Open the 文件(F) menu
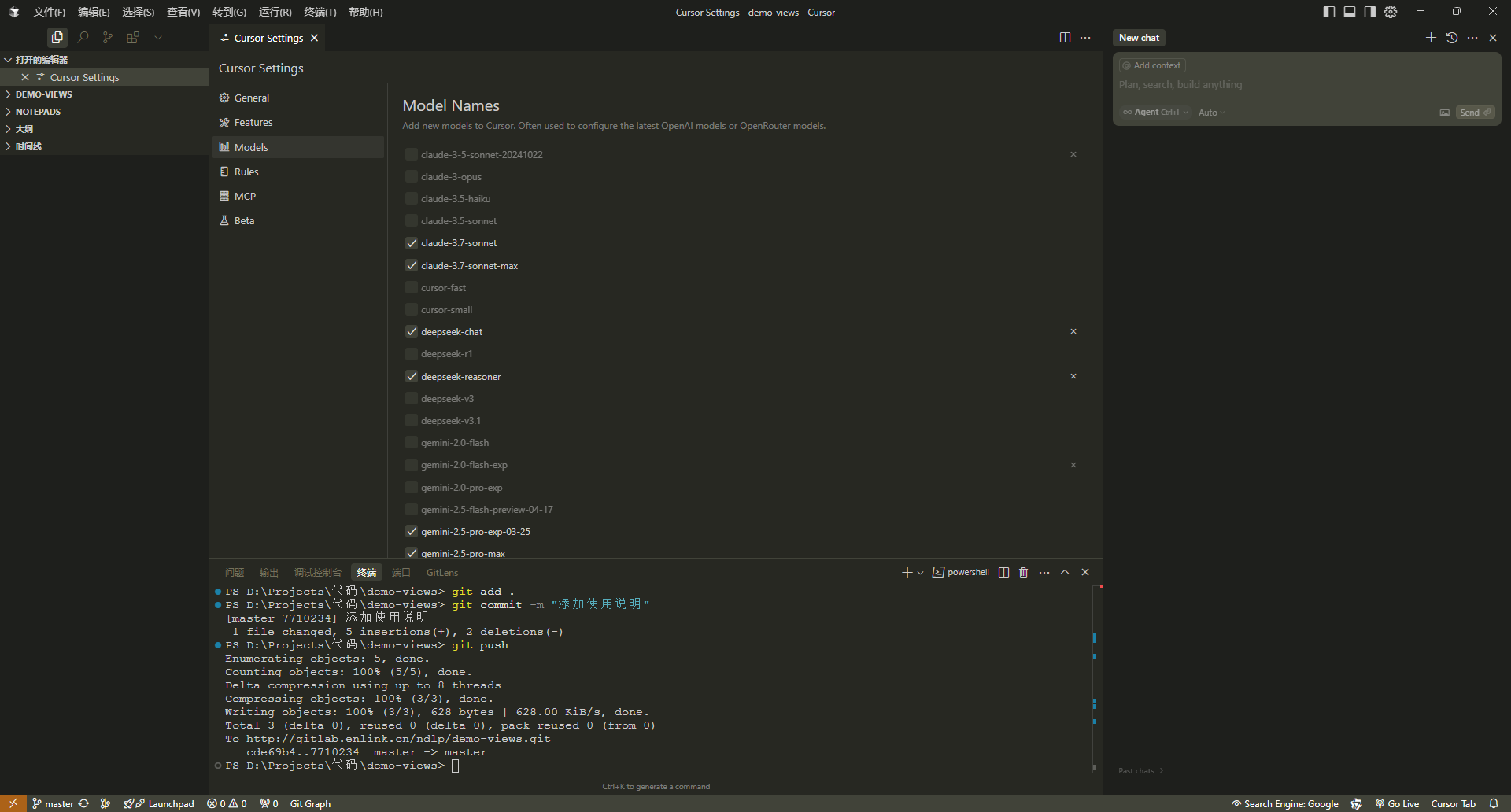The image size is (1511, 812). [49, 12]
